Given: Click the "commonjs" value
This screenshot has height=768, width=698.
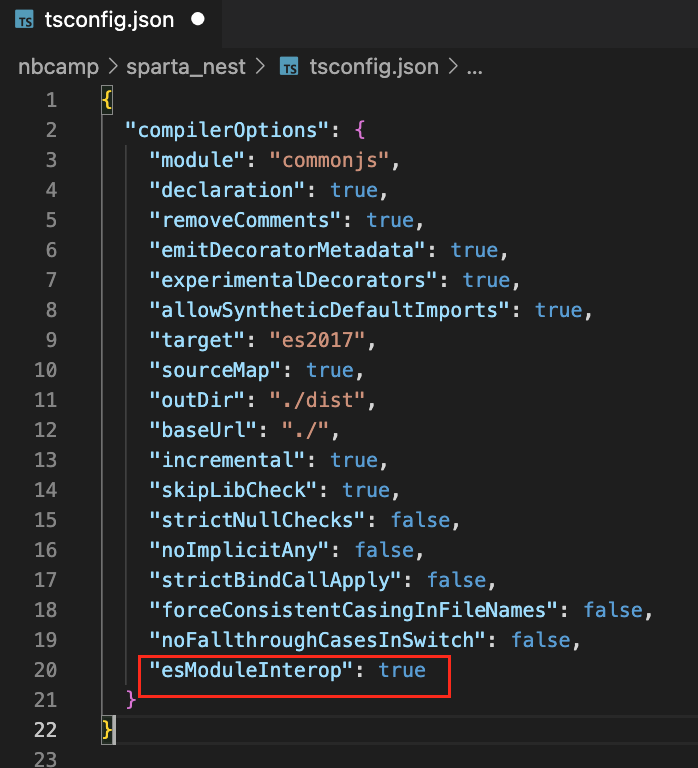Looking at the screenshot, I should click(x=329, y=160).
